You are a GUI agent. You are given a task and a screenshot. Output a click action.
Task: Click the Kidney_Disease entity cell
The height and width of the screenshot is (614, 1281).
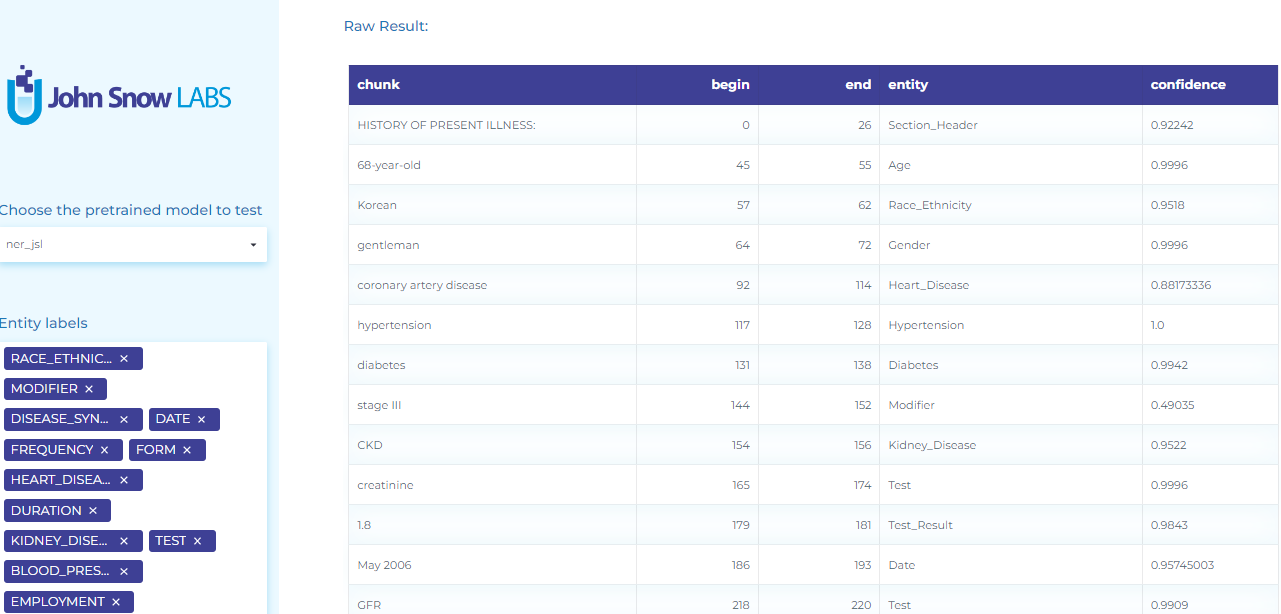[1011, 445]
